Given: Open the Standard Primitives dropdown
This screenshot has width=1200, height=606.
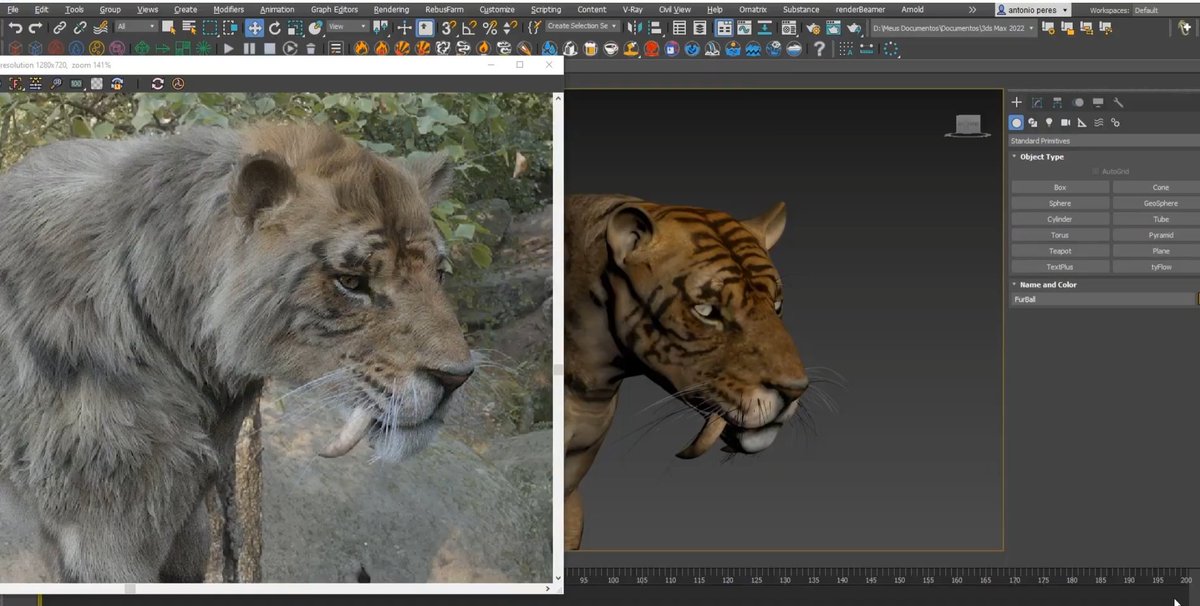Looking at the screenshot, I should pos(1100,140).
